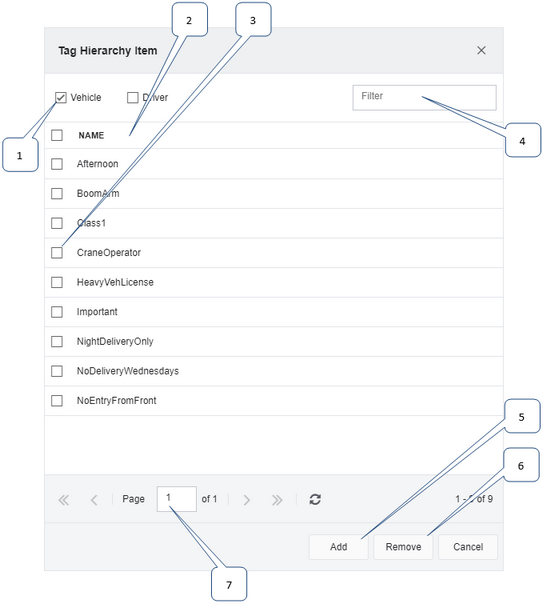Viewport: 543px width, 604px height.
Task: Check the CraneOperator row checkbox
Action: [57, 253]
